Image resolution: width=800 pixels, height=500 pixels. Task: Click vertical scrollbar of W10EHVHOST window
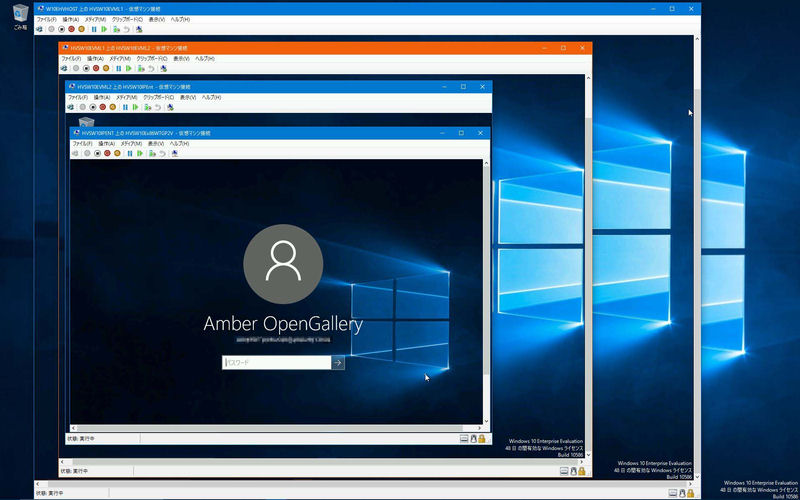click(697, 283)
